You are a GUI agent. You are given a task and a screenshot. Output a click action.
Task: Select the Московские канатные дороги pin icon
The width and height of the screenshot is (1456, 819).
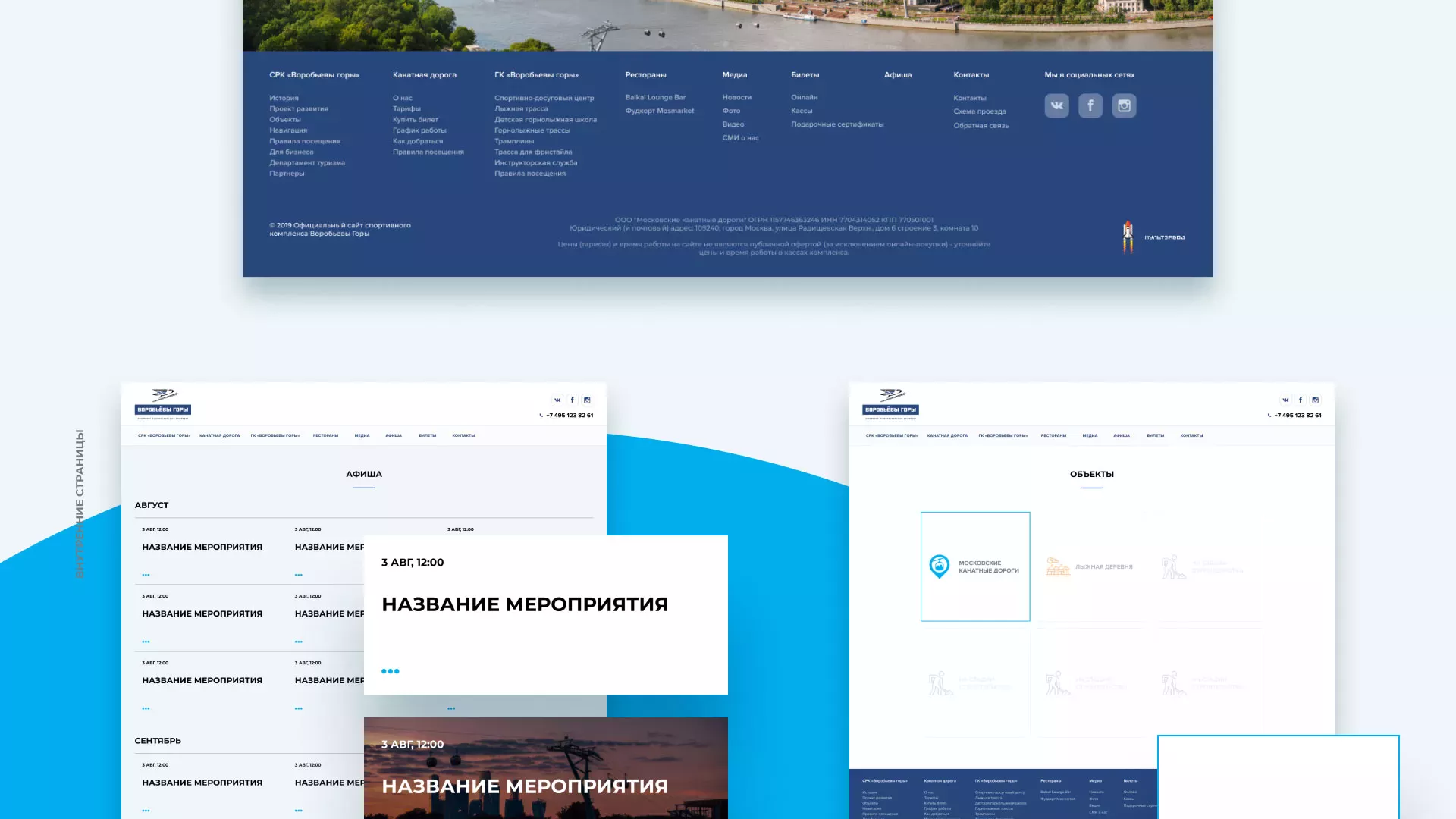click(x=940, y=565)
